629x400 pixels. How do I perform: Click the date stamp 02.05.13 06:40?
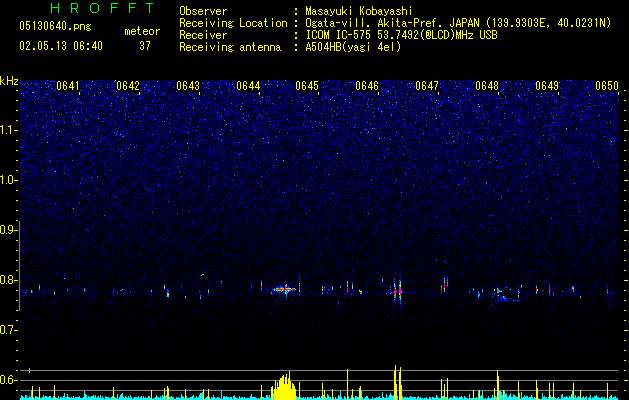(61, 46)
